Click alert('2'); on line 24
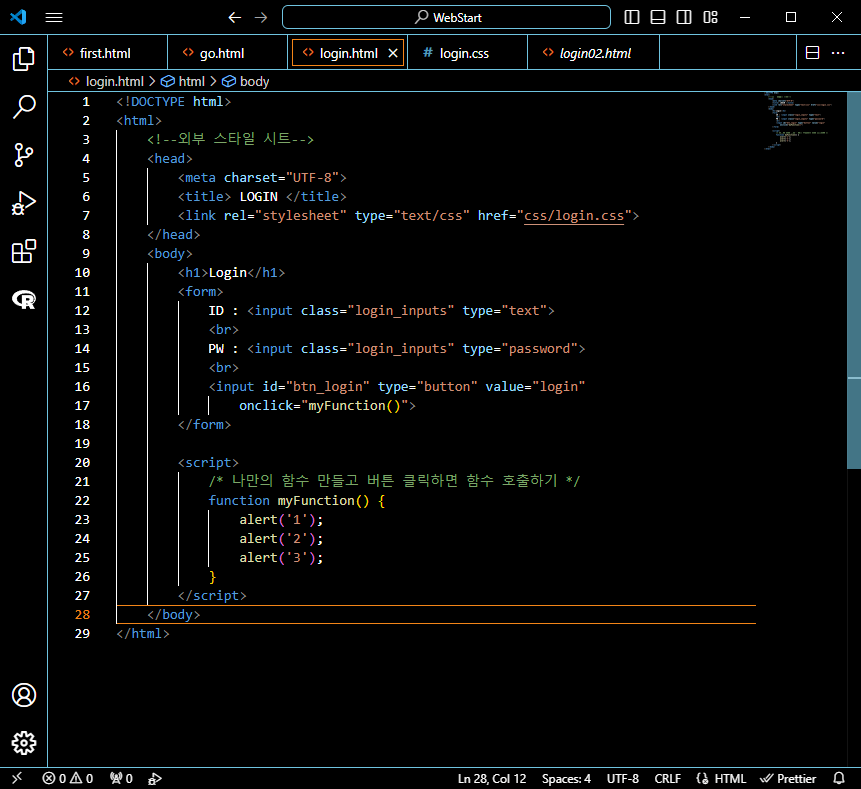 point(281,539)
